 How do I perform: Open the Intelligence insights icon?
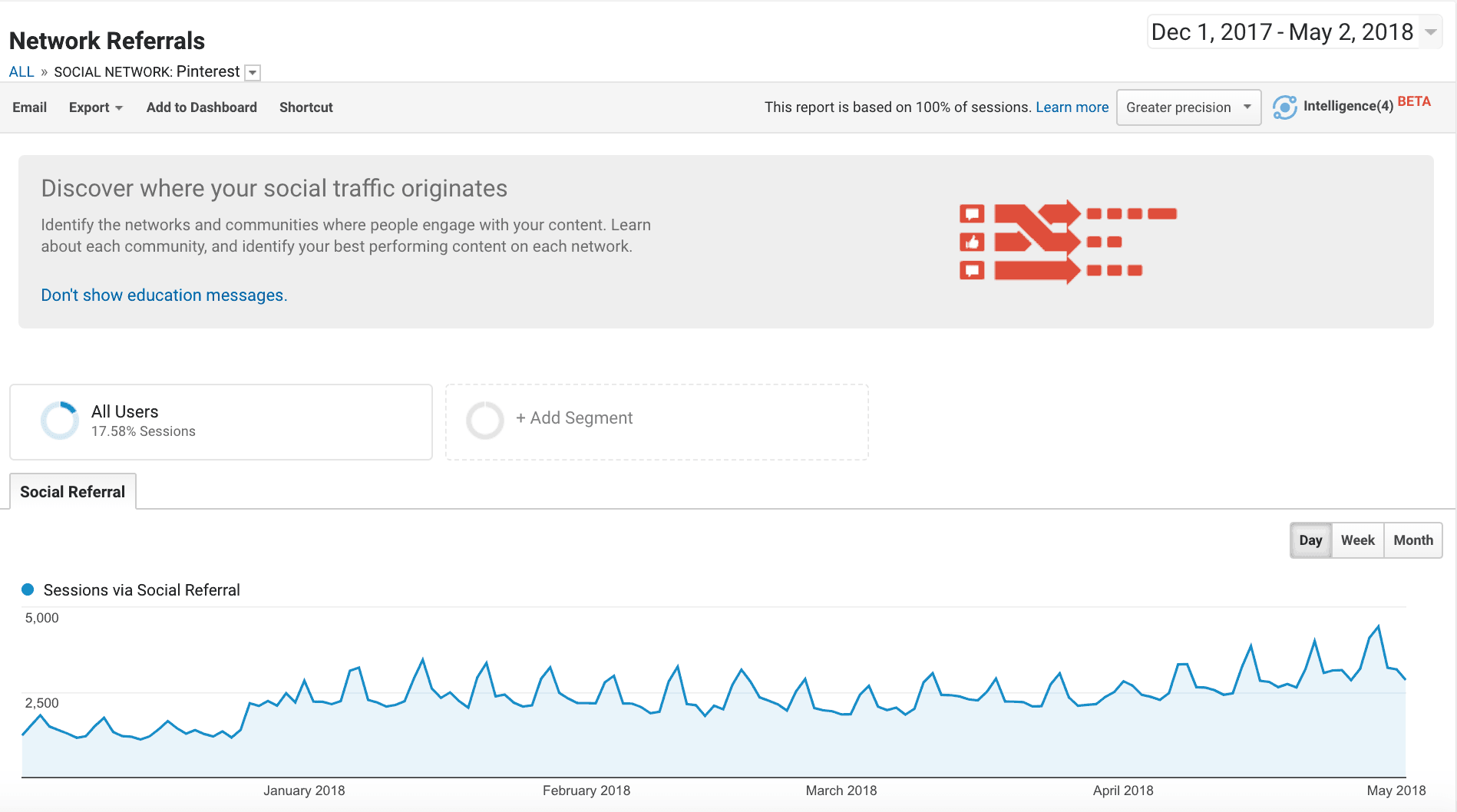coord(1284,107)
